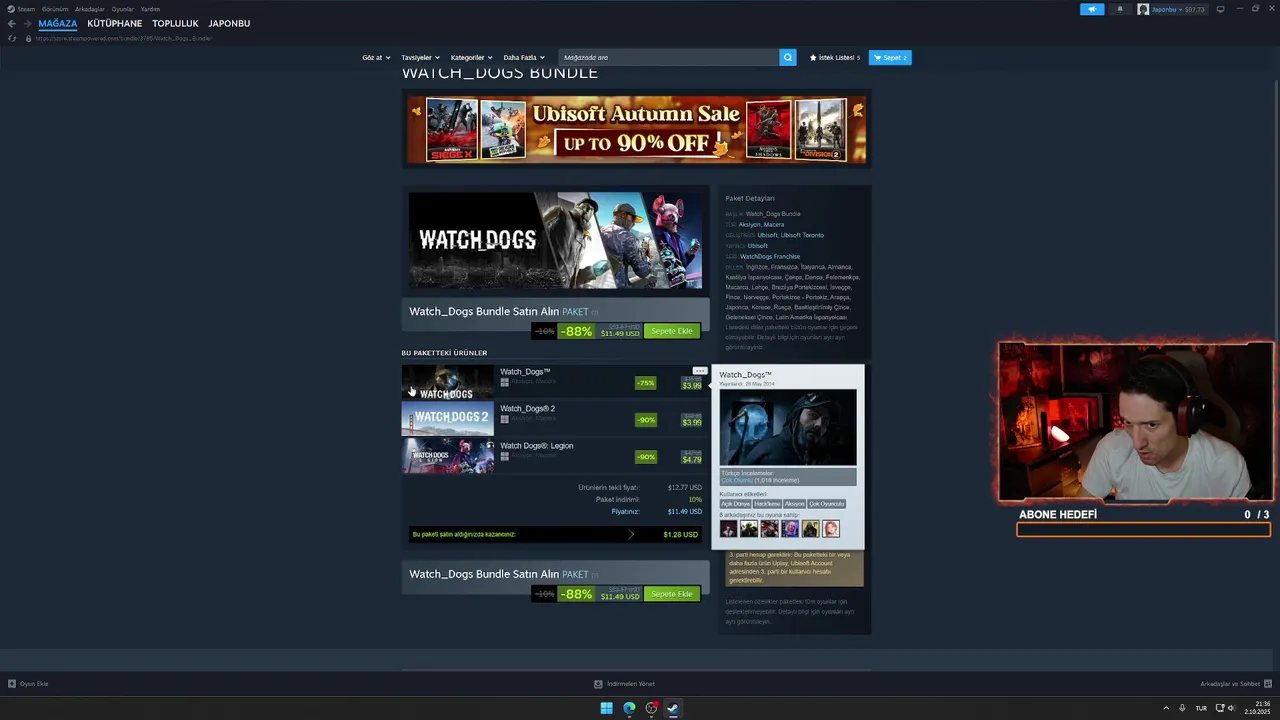Click the Steam taskbar icon
Image resolution: width=1280 pixels, height=720 pixels.
click(x=673, y=708)
